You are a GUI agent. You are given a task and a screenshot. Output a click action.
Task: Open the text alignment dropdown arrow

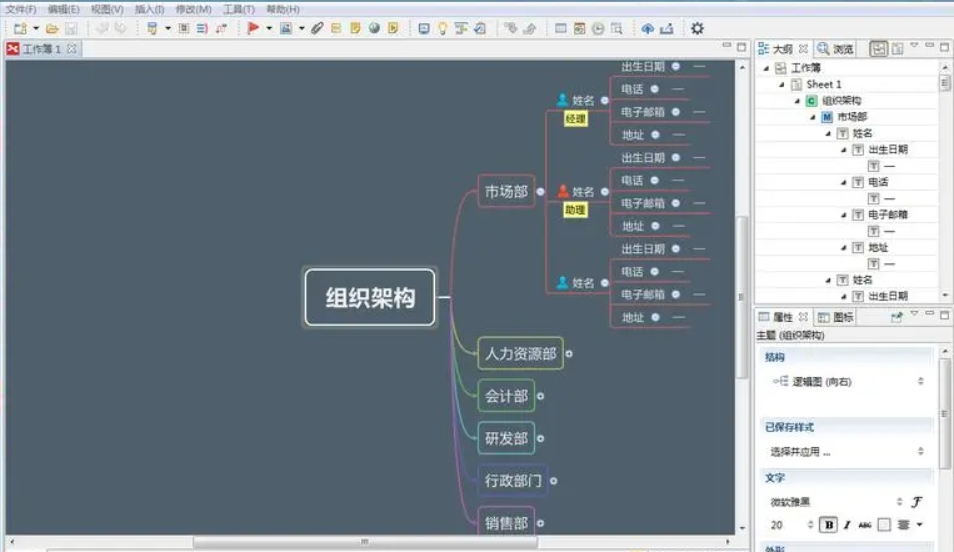pos(919,525)
